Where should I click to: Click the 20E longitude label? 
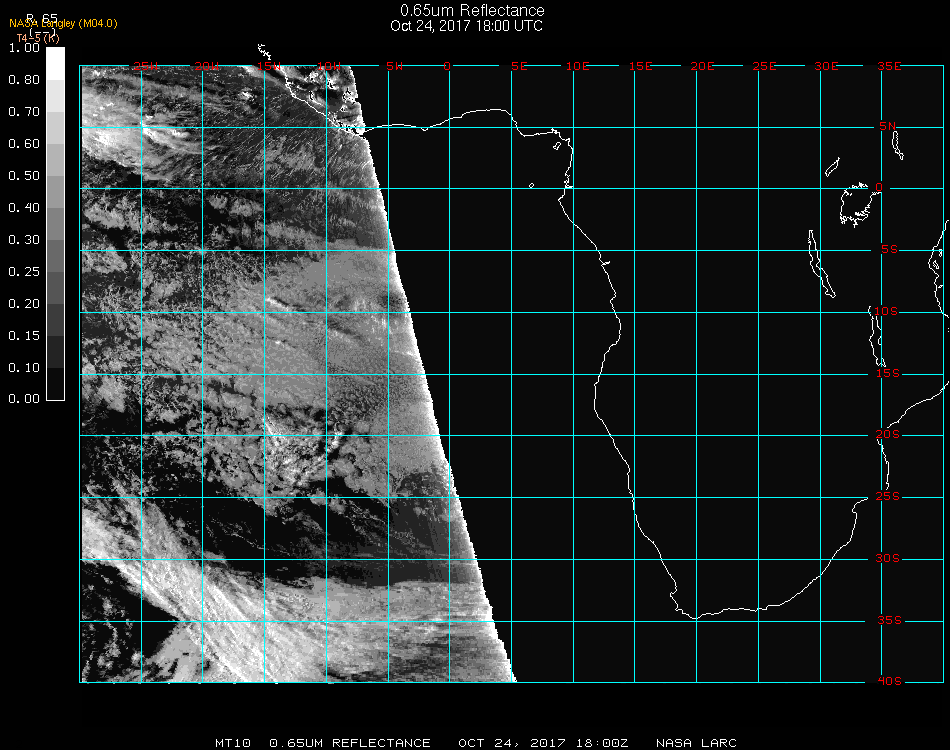coord(702,66)
